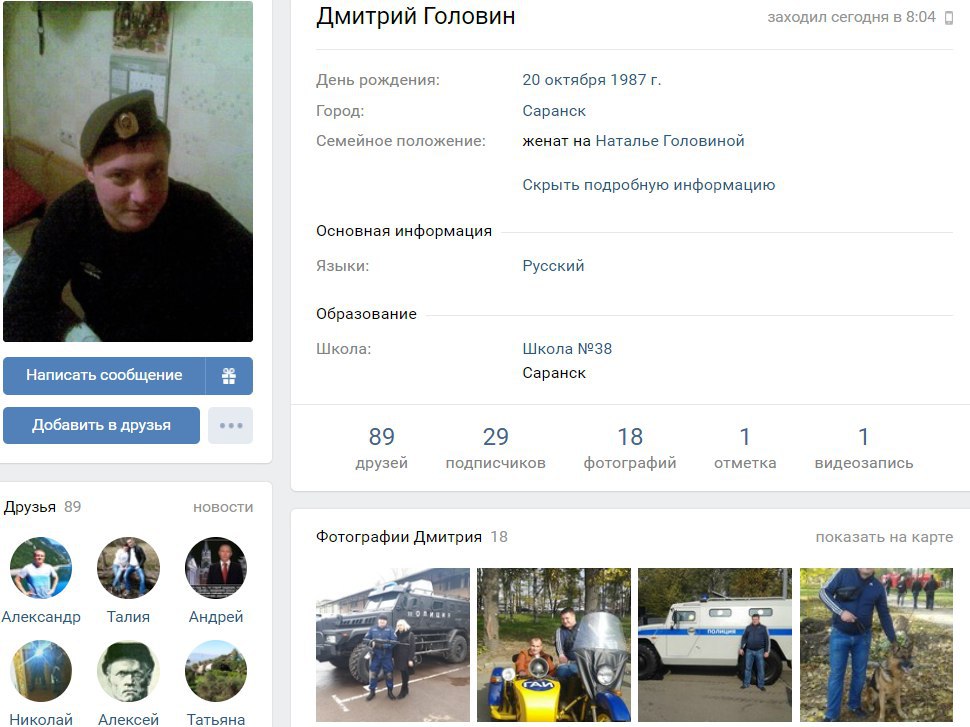The width and height of the screenshot is (970, 727).
Task: Open the three-dots more actions button
Action: click(231, 425)
